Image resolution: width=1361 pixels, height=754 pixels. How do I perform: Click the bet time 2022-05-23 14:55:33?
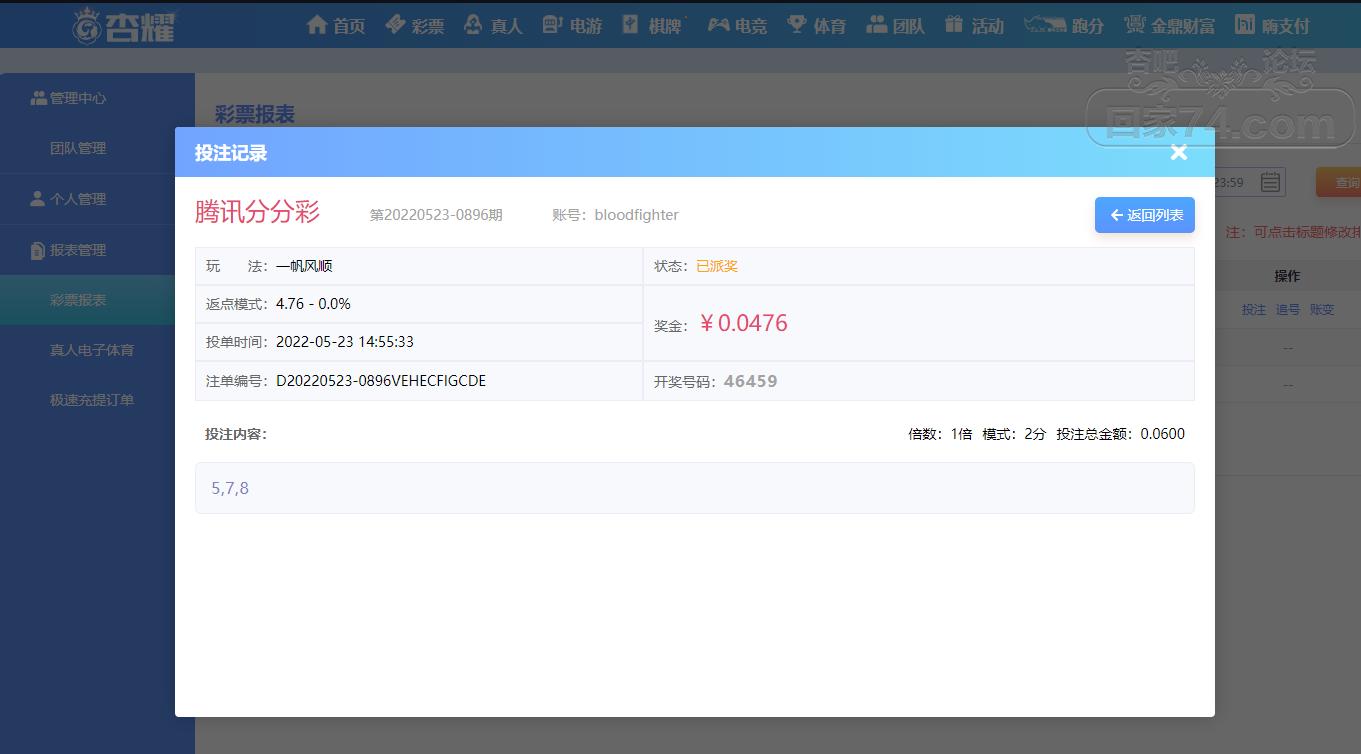345,342
